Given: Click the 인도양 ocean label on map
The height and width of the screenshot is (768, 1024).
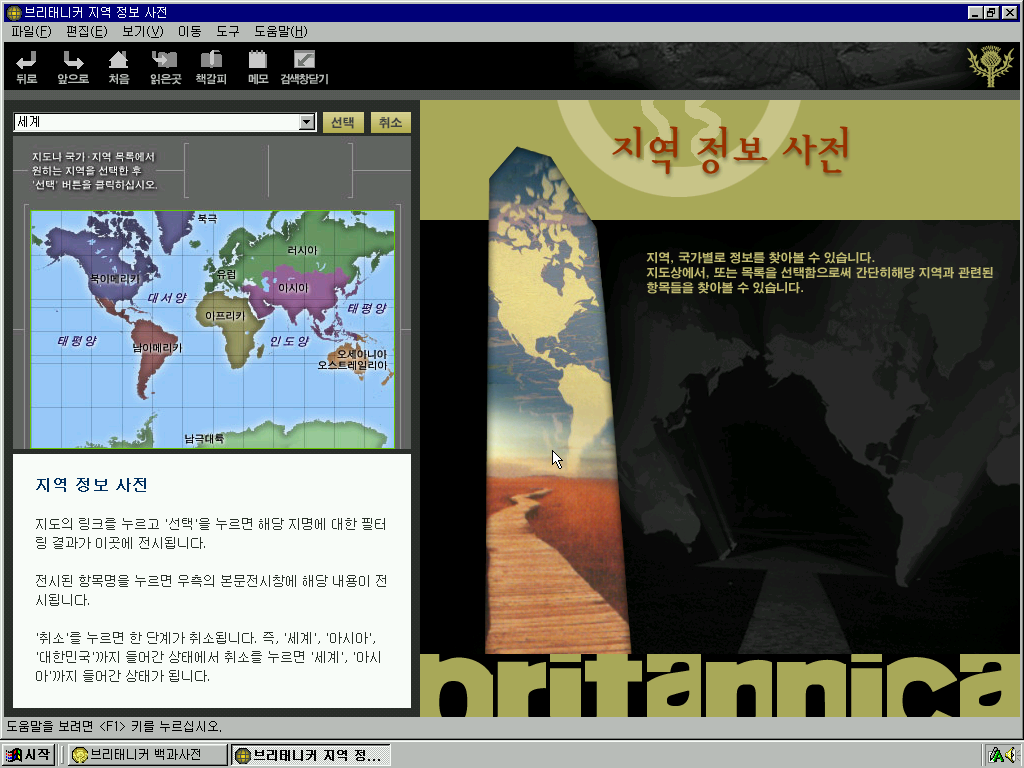Looking at the screenshot, I should click(289, 341).
